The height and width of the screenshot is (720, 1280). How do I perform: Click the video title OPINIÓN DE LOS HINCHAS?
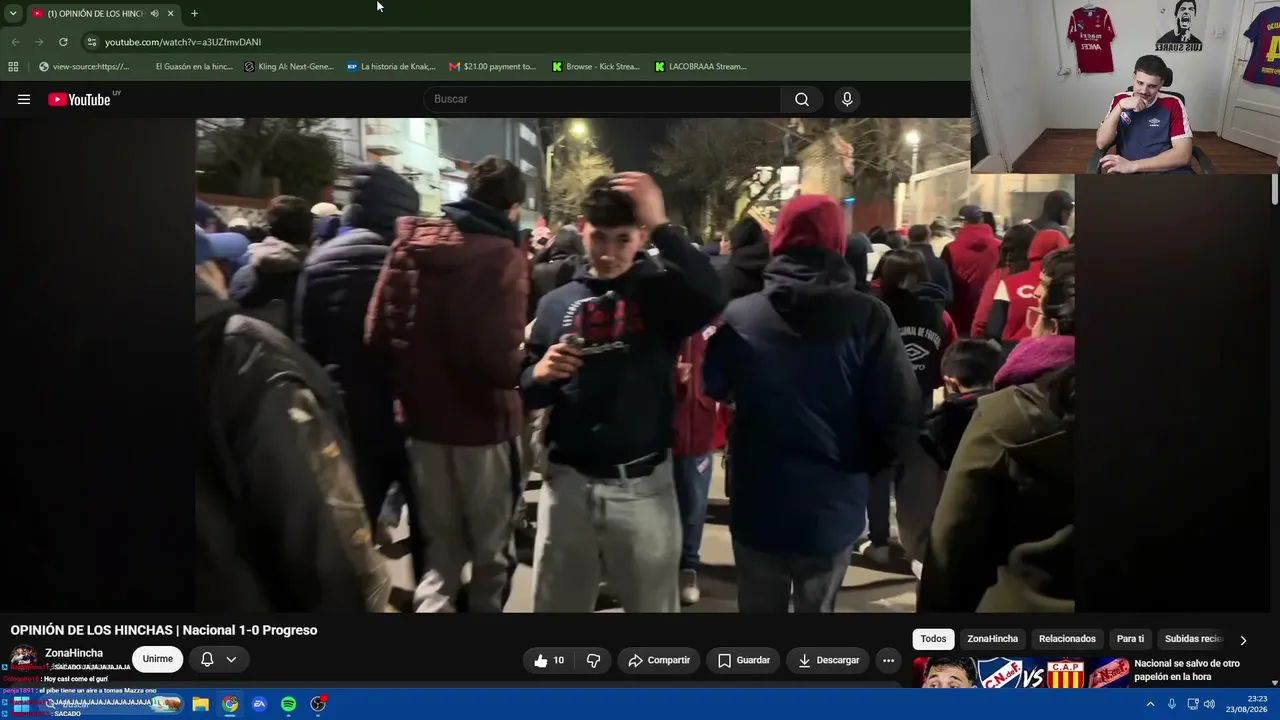[x=164, y=630]
